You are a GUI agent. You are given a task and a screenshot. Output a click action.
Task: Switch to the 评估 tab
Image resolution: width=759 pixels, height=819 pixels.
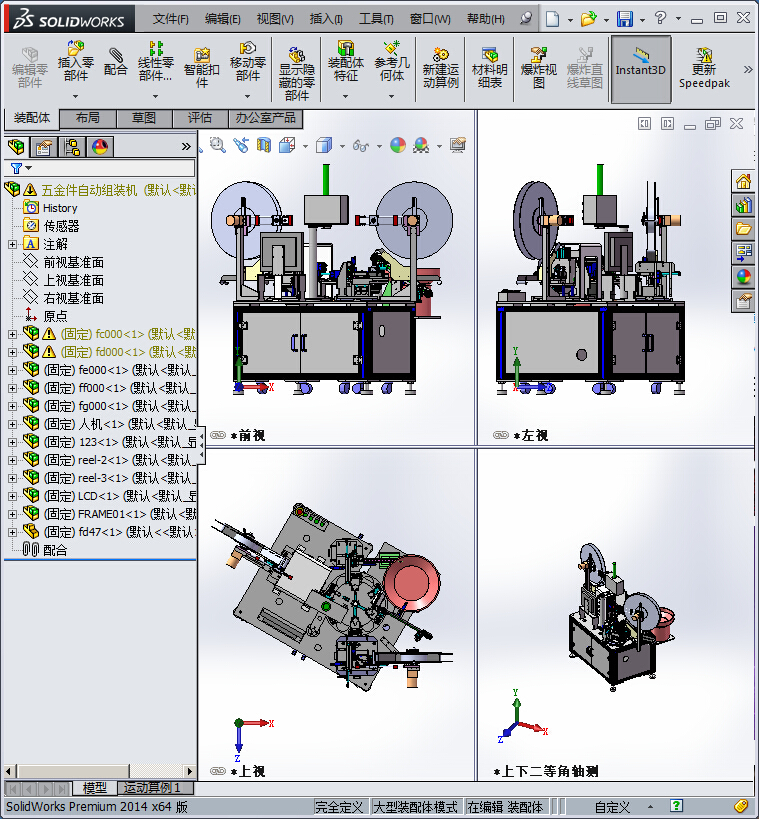click(200, 118)
